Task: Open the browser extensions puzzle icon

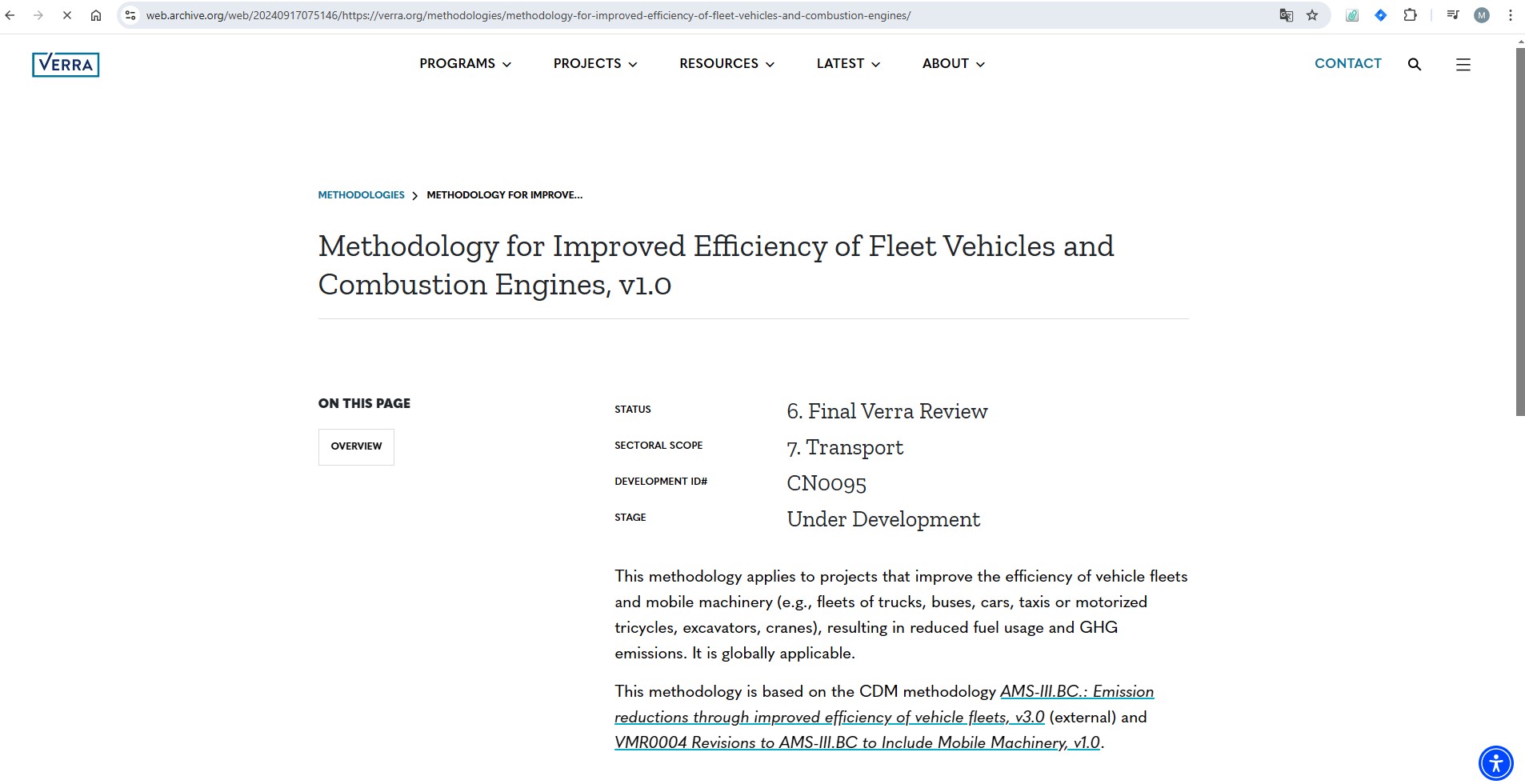Action: point(1410,15)
